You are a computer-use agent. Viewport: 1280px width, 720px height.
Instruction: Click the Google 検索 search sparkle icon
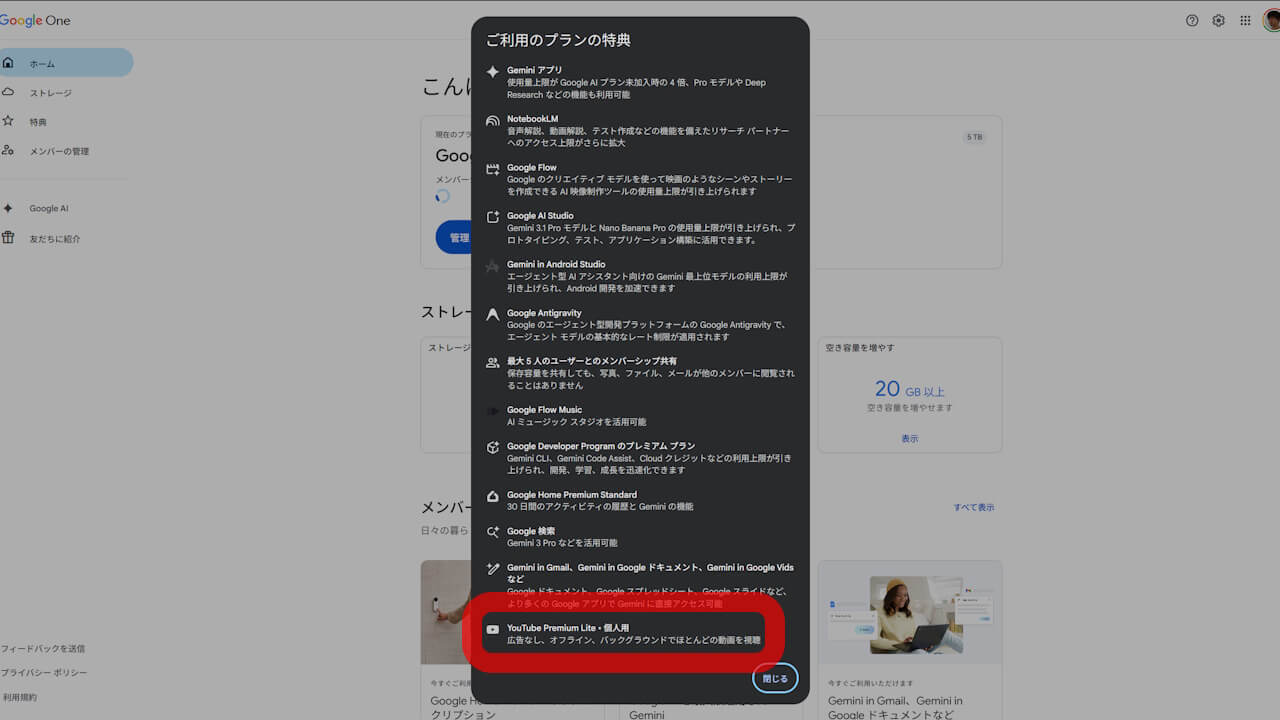492,533
